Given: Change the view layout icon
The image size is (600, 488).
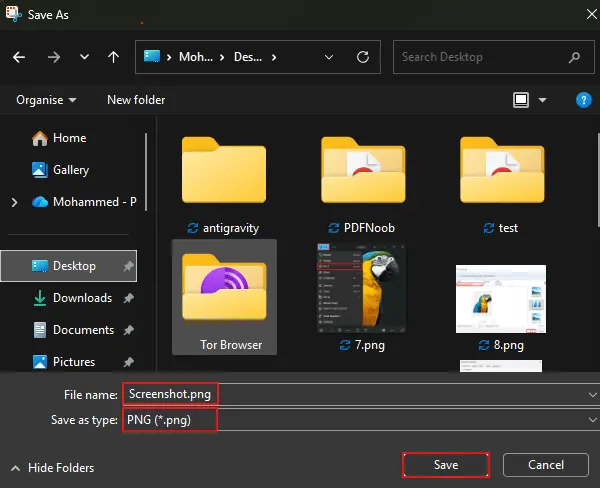Looking at the screenshot, I should pyautogui.click(x=521, y=100).
